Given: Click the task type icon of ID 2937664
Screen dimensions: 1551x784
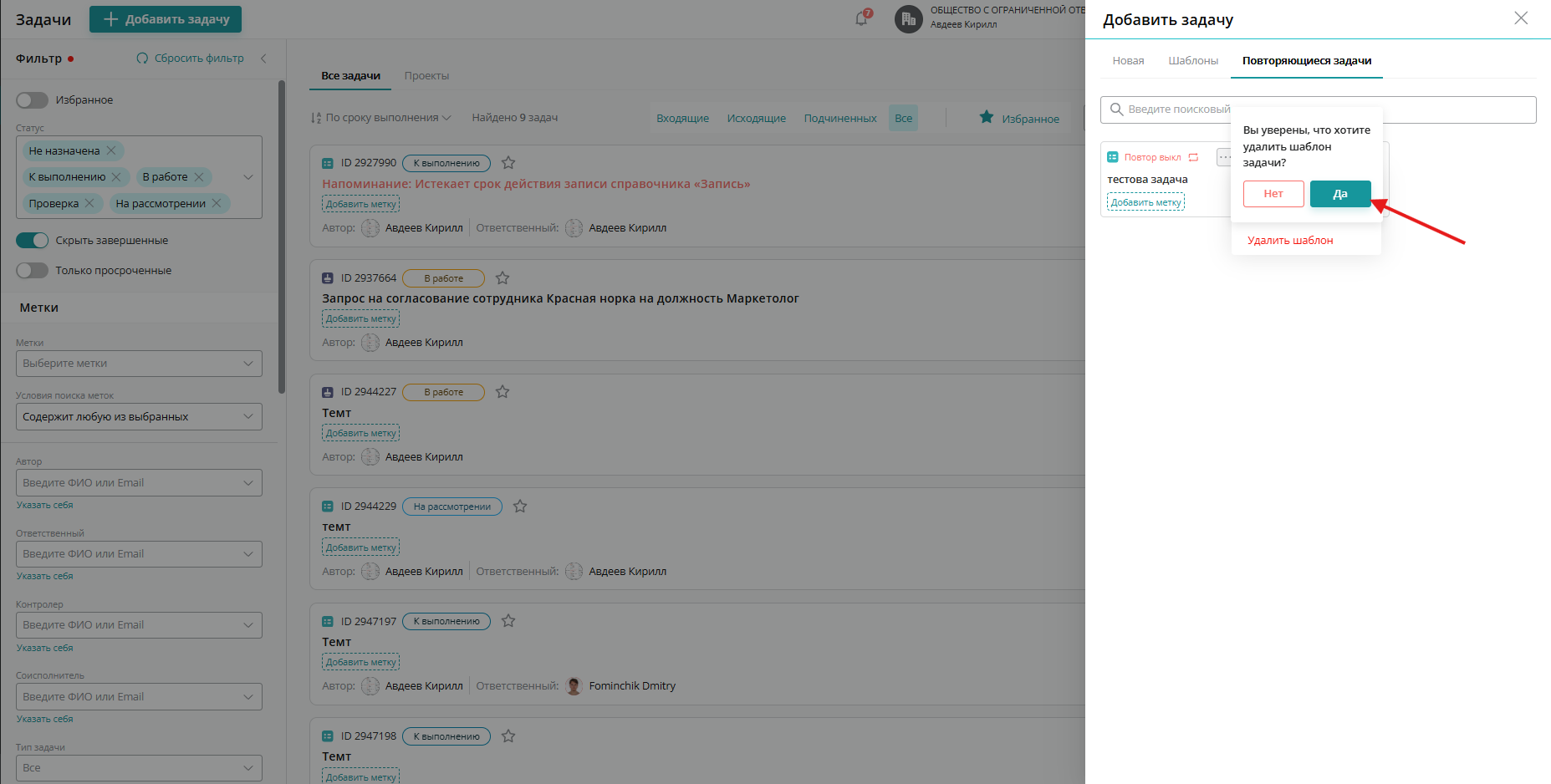Looking at the screenshot, I should (x=328, y=278).
